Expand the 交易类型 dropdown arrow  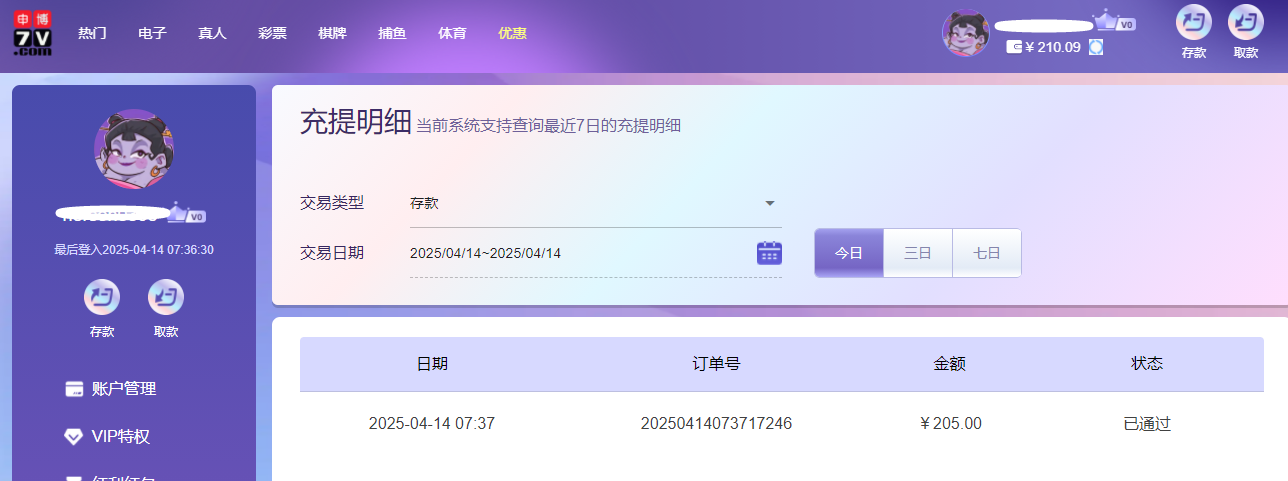[770, 204]
